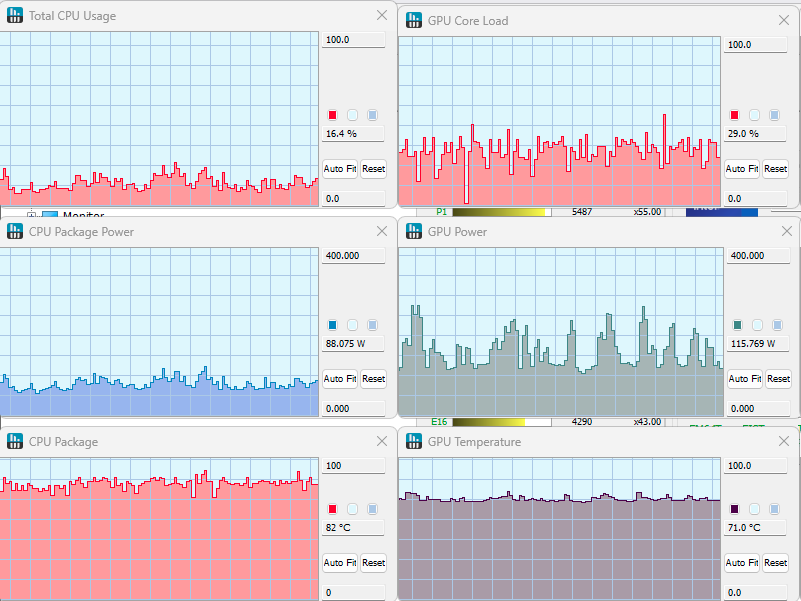Image resolution: width=801 pixels, height=601 pixels.
Task: Pick the pale background swatch in CPU Package window
Action: tap(352, 509)
